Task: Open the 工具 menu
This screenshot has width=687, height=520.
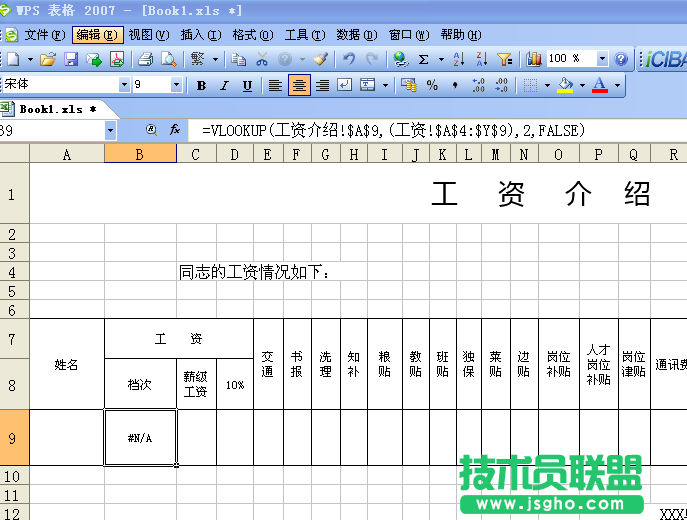Action: tap(305, 35)
